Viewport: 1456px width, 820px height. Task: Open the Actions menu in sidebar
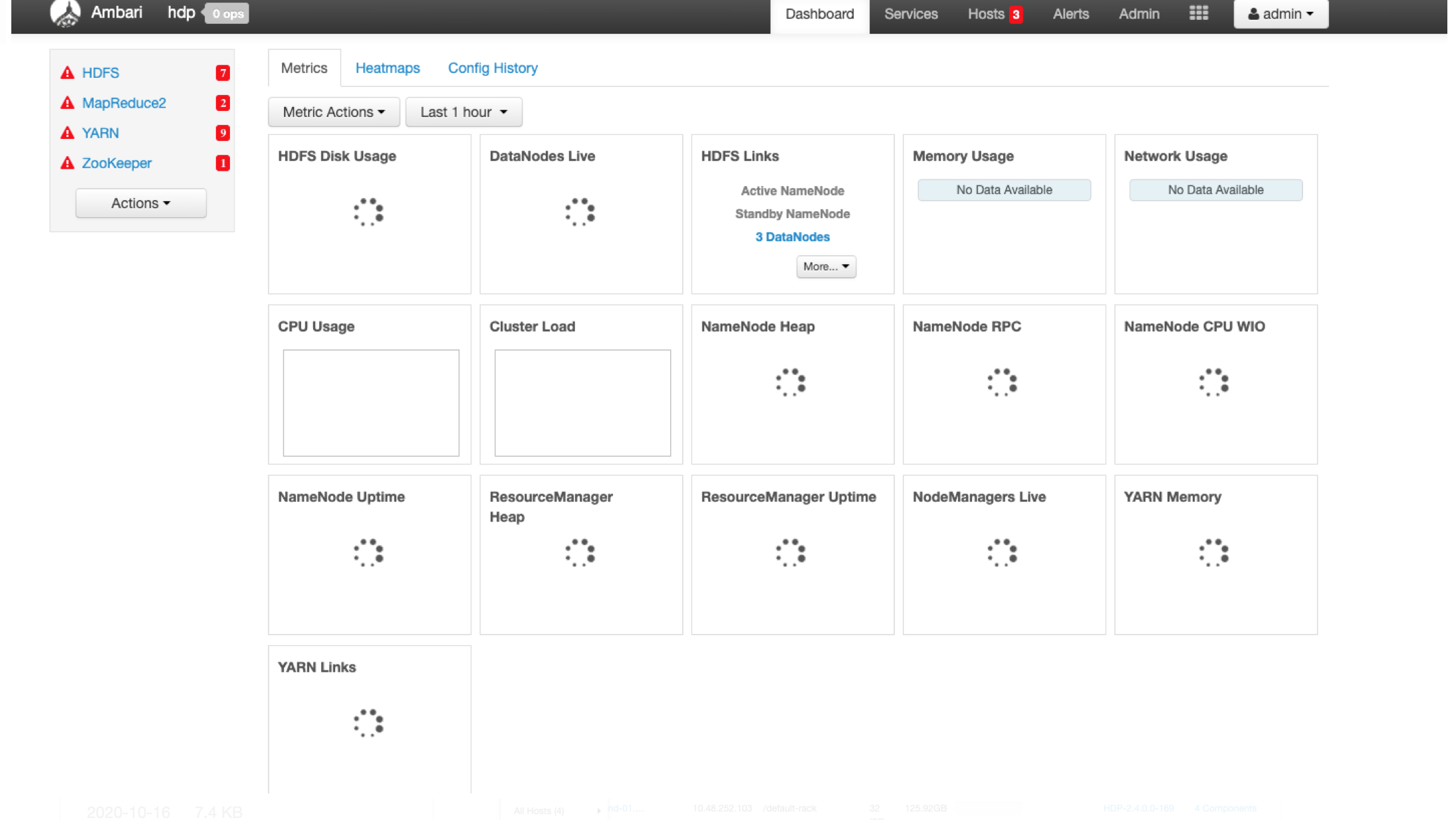(x=140, y=203)
